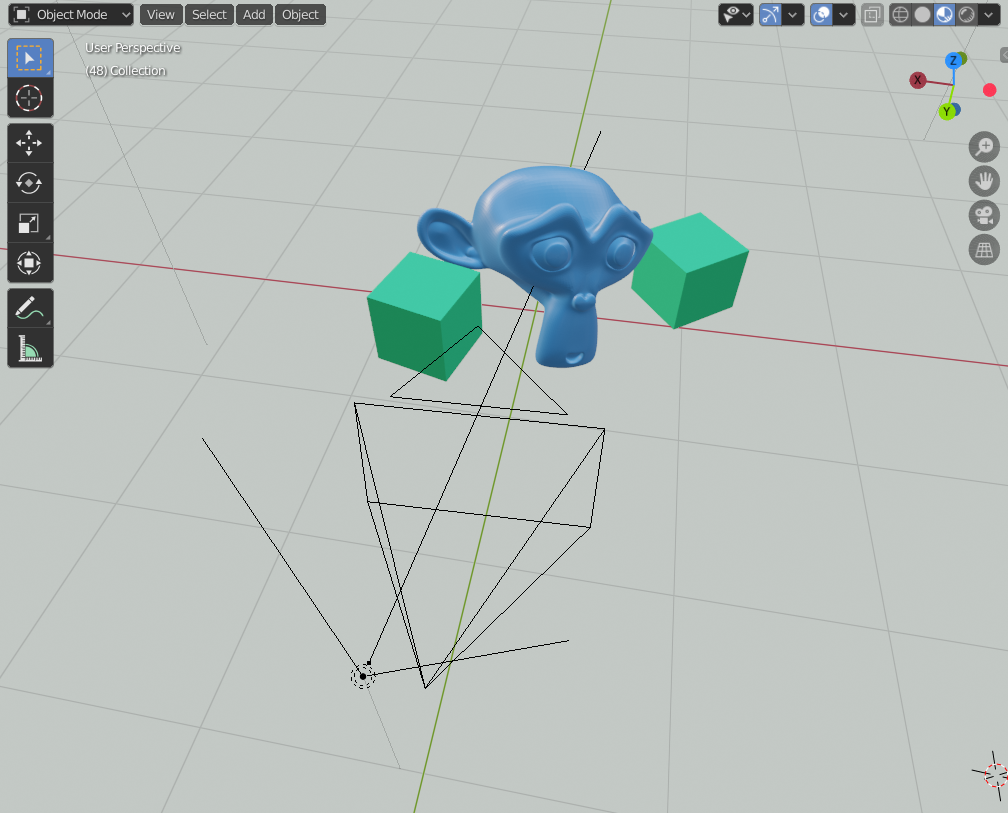The height and width of the screenshot is (813, 1008).
Task: Select the Annotate pencil tool
Action: pyautogui.click(x=30, y=308)
